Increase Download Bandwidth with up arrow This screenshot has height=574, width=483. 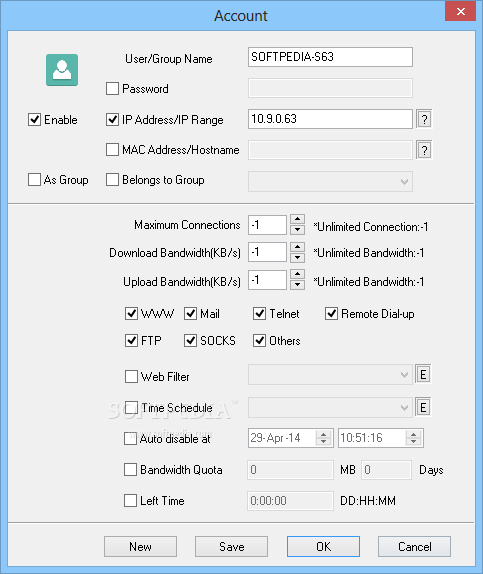point(297,247)
